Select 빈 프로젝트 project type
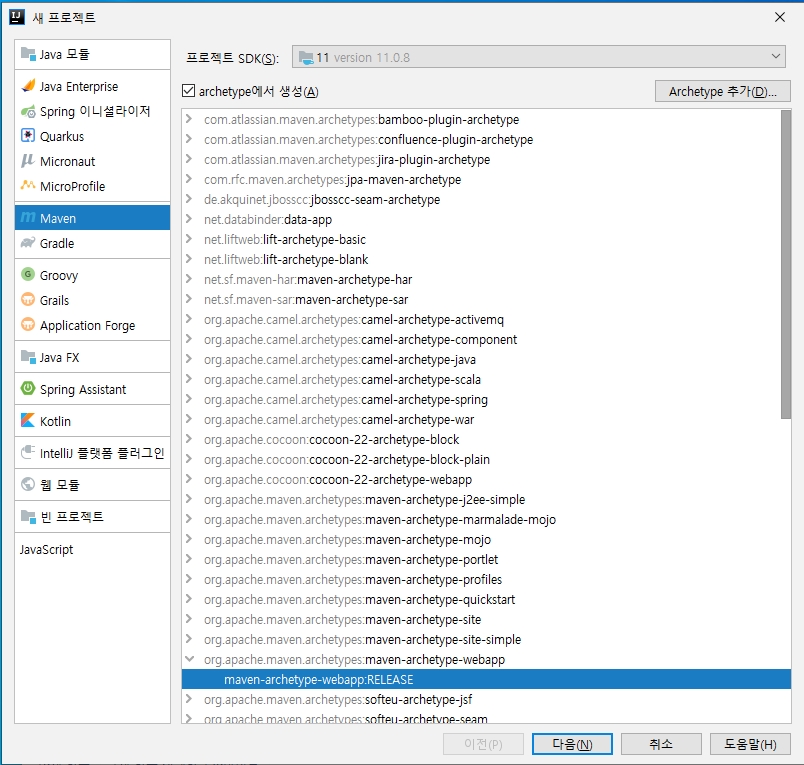Image resolution: width=804 pixels, height=765 pixels. (92, 516)
